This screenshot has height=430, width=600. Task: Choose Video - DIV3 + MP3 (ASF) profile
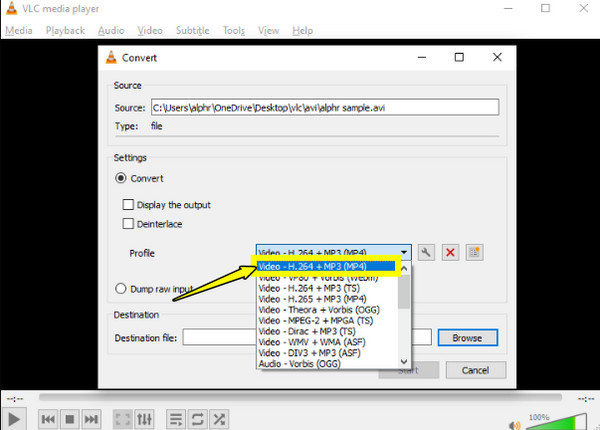tap(328, 352)
